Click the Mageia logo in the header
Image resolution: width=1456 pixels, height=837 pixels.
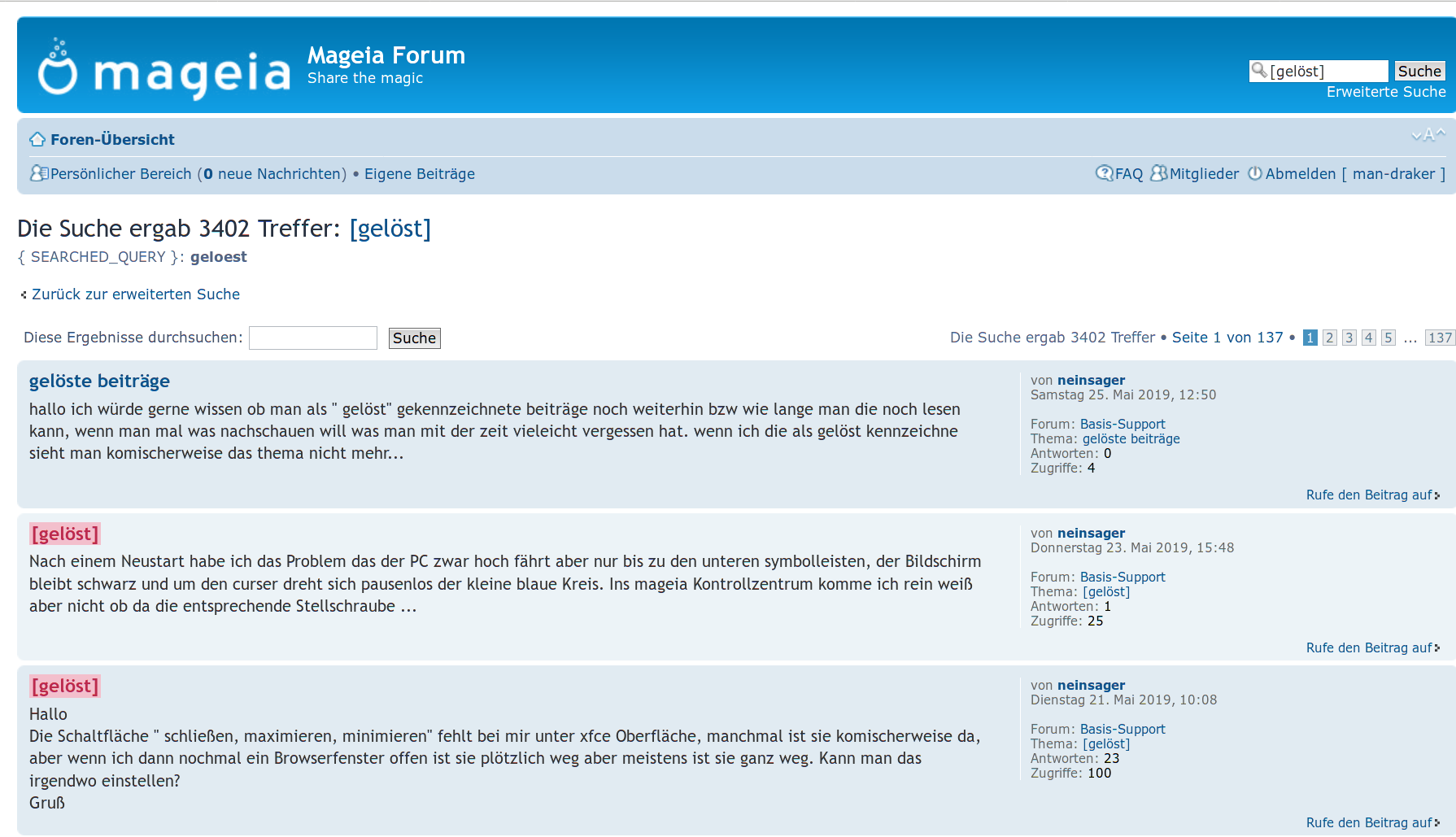[163, 69]
